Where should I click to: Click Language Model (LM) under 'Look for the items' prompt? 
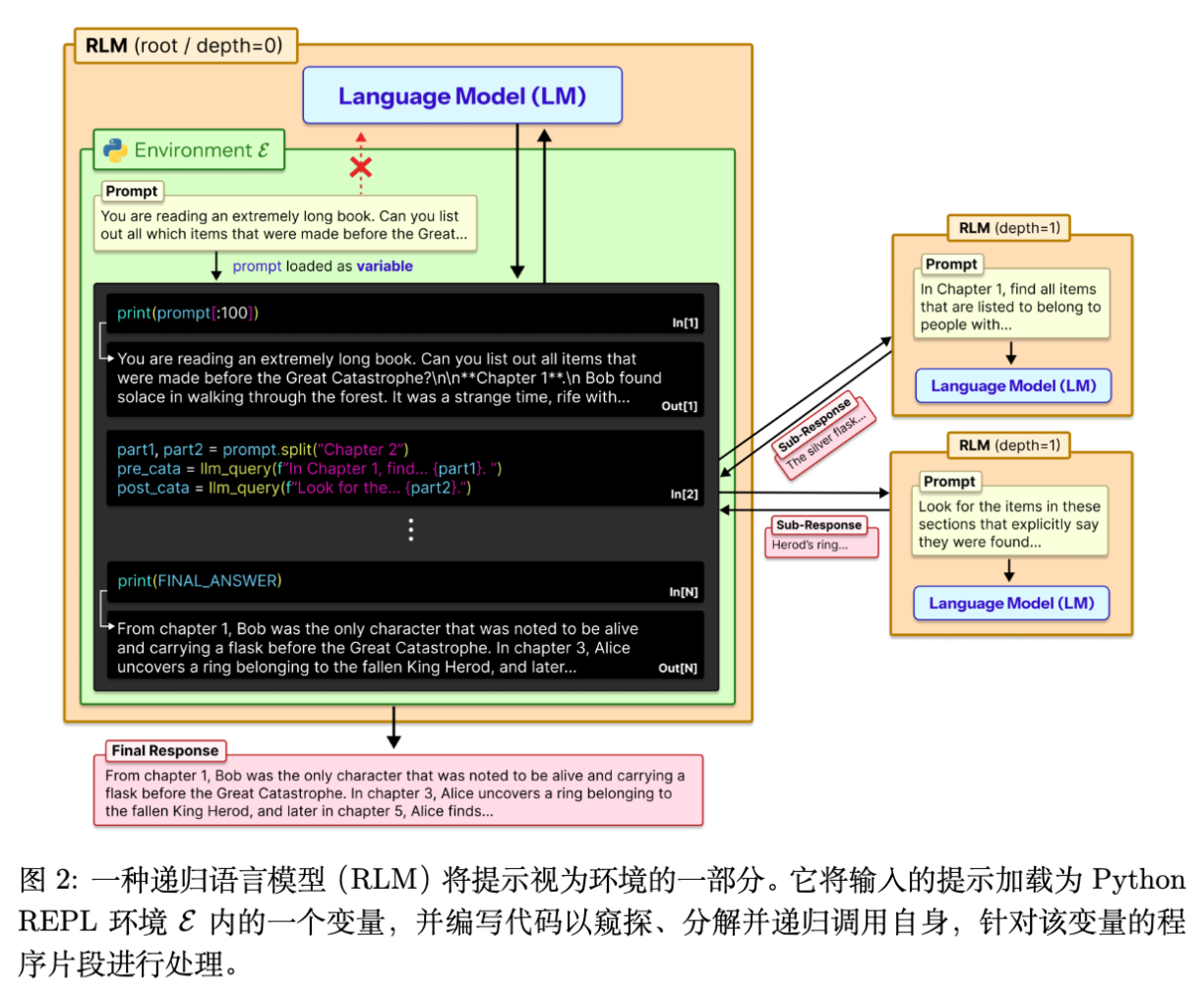(1011, 603)
